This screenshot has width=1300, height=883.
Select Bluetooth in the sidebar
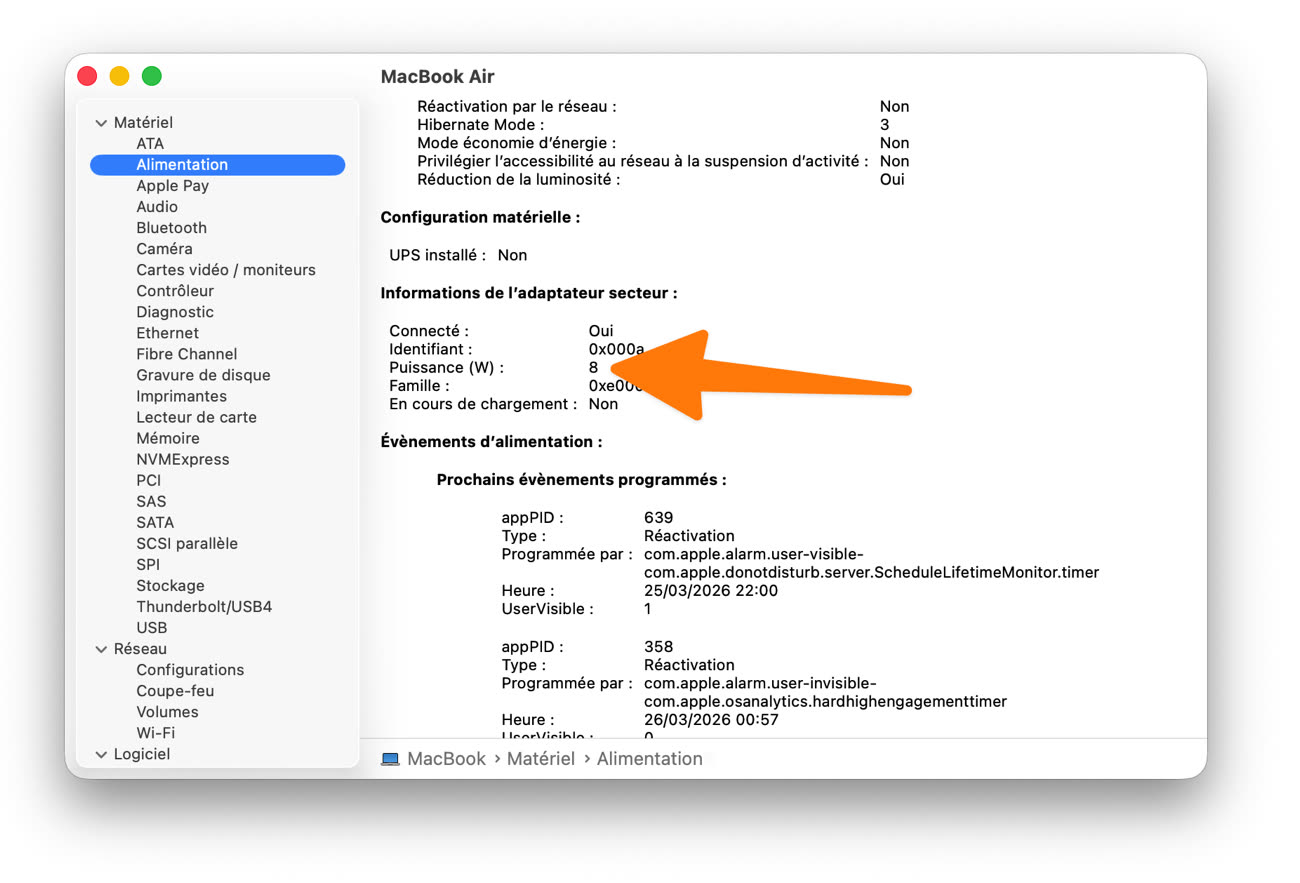point(171,228)
